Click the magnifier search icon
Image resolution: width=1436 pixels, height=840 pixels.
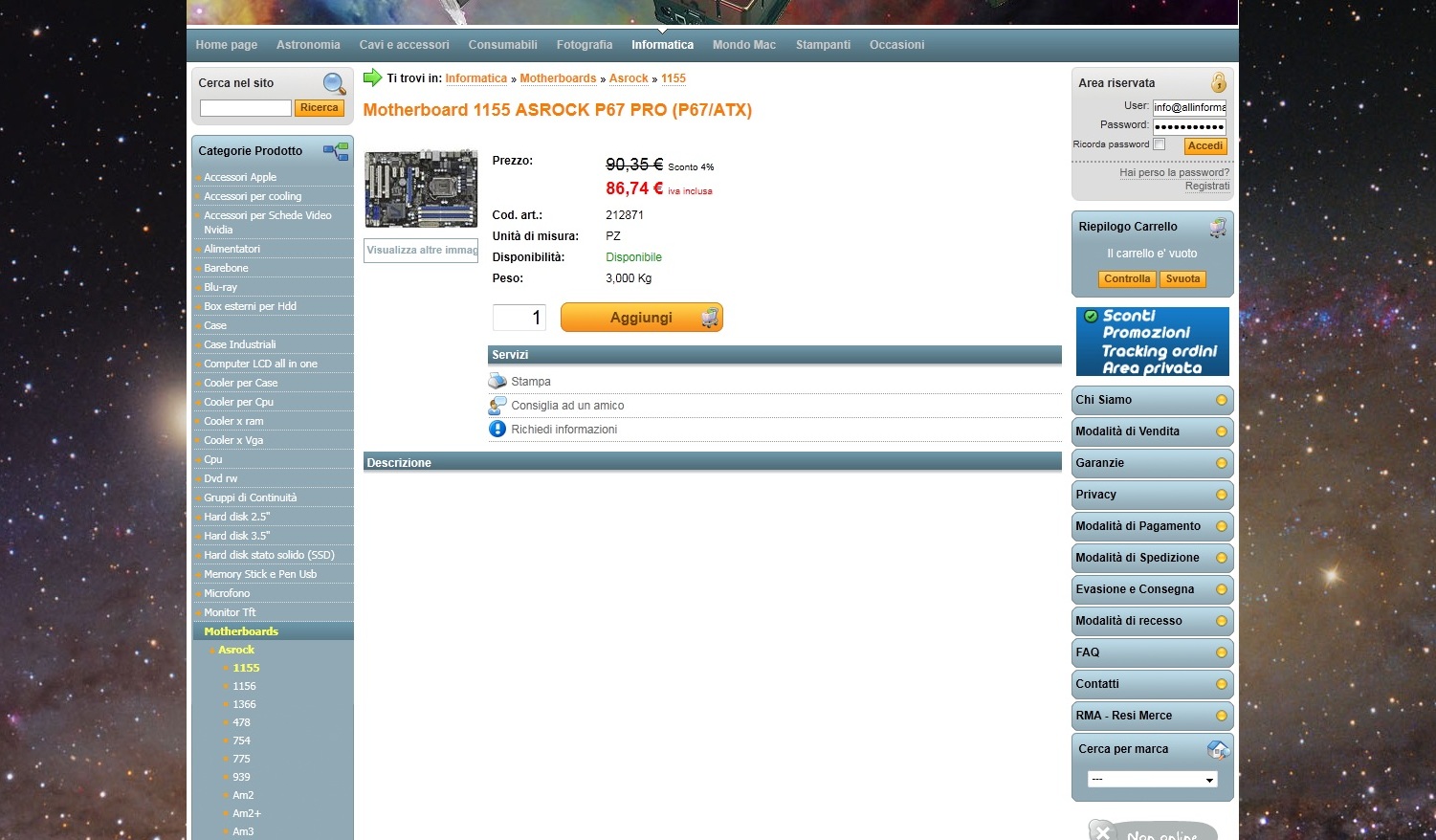334,83
